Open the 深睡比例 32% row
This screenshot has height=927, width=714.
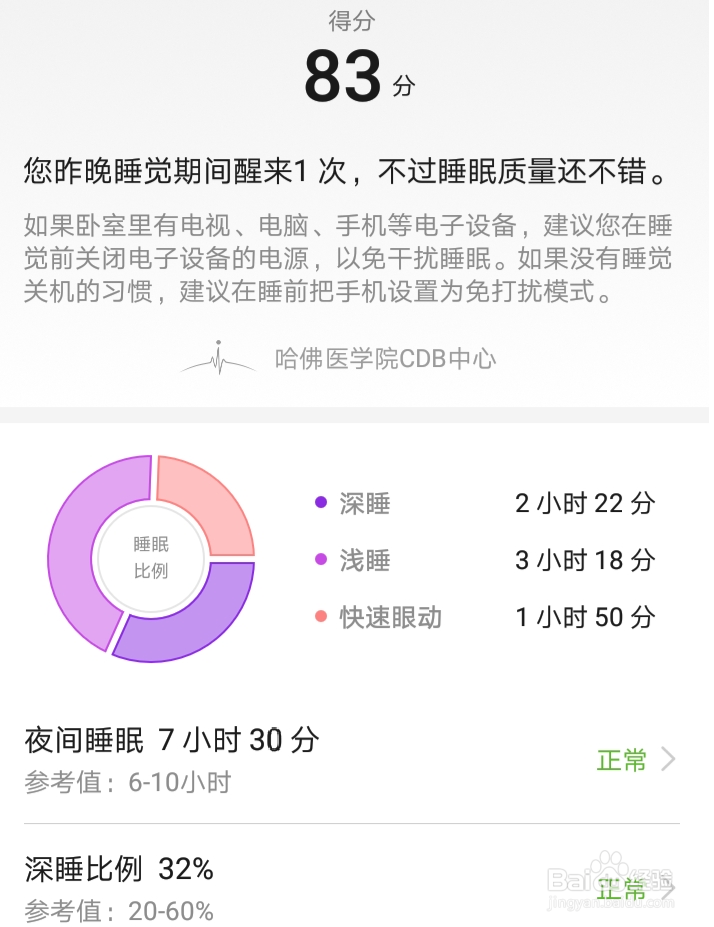352,886
